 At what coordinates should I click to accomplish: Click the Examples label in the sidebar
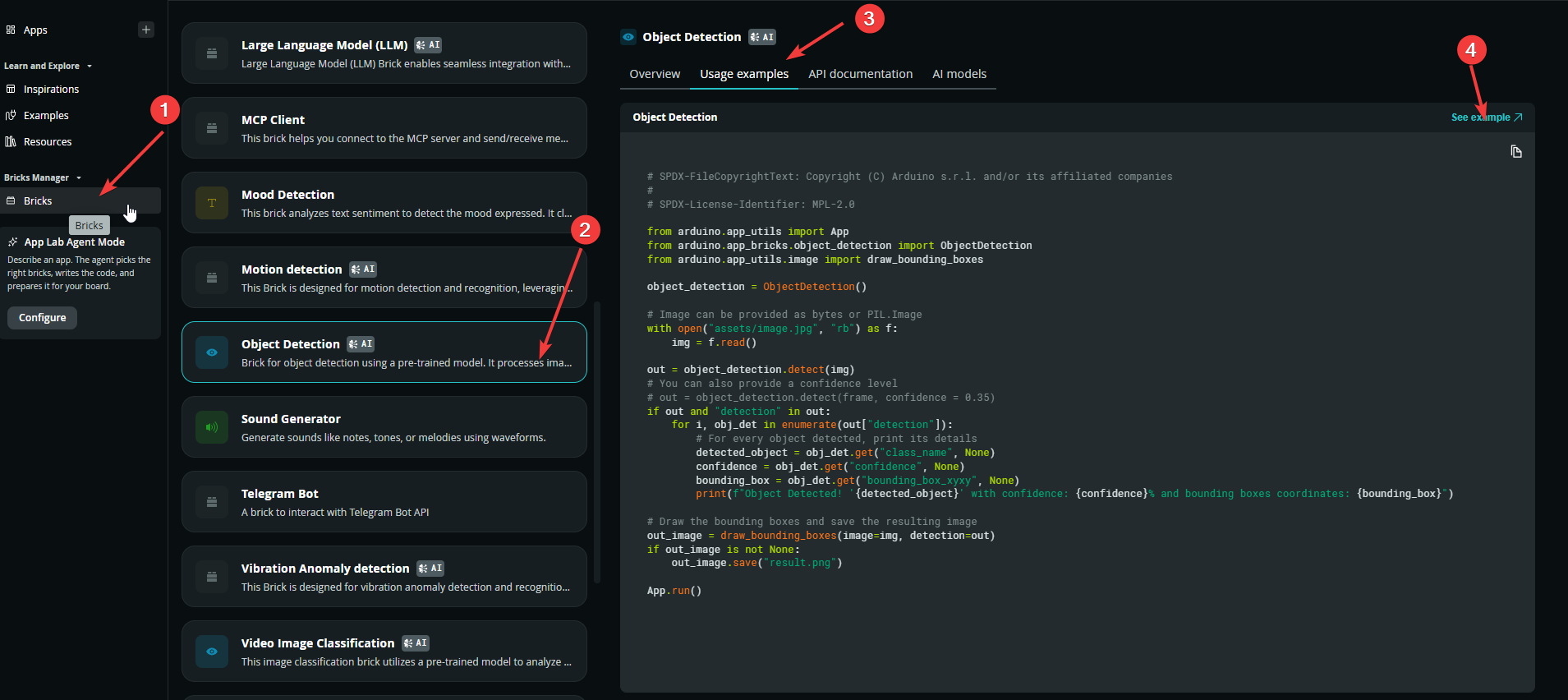[x=46, y=115]
